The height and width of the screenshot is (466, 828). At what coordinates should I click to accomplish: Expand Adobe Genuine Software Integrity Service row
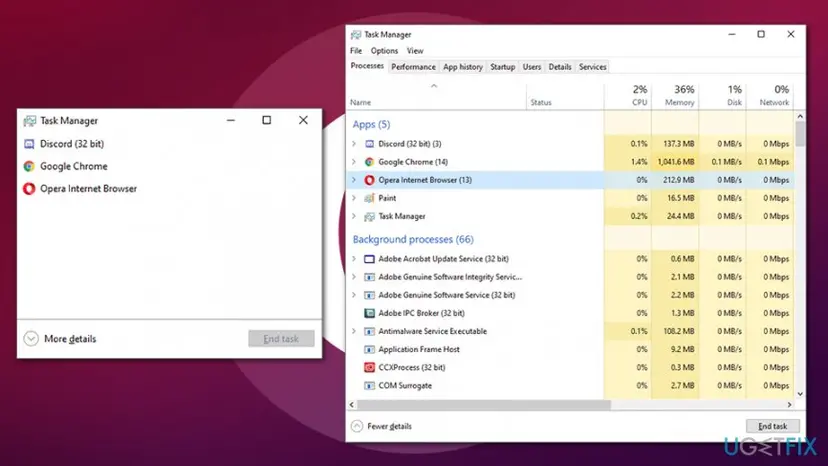pyautogui.click(x=354, y=277)
